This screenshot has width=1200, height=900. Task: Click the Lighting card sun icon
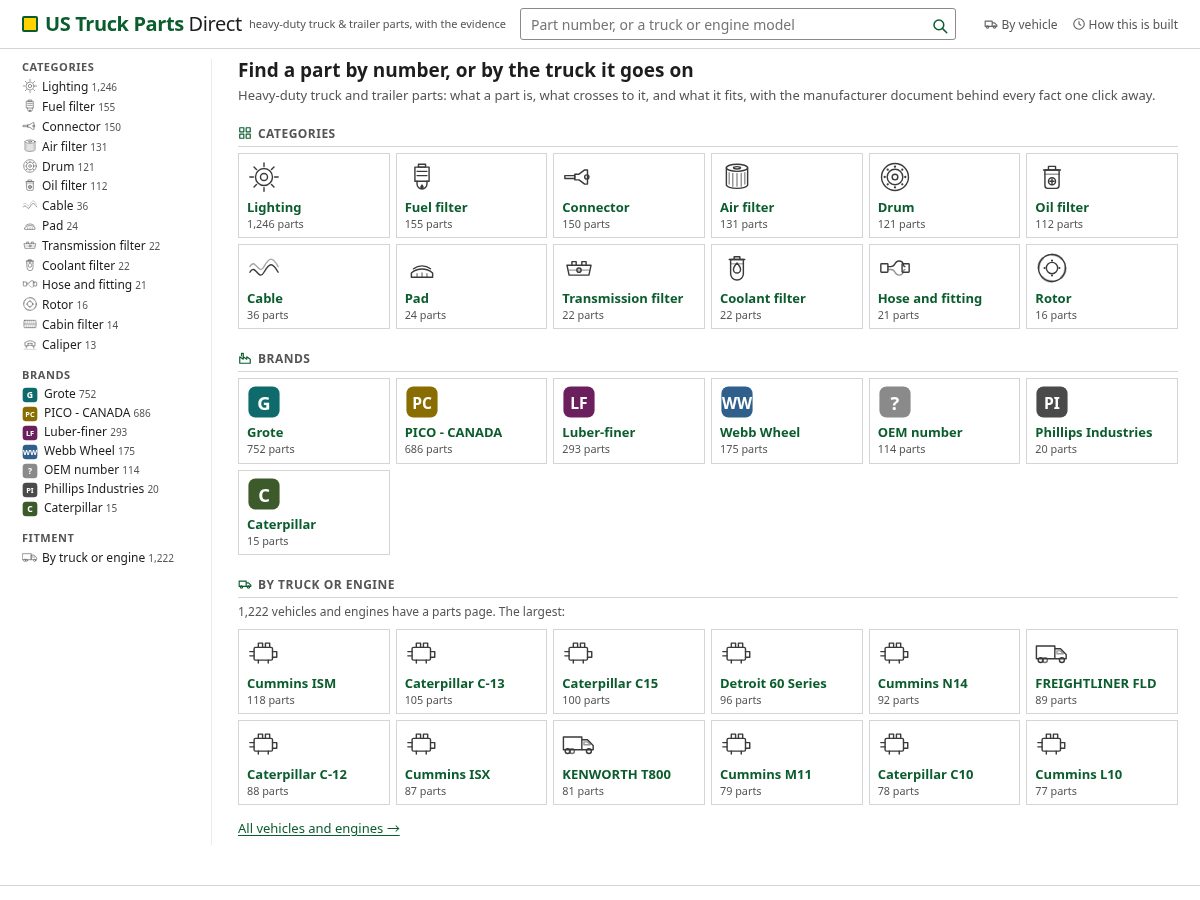(x=263, y=177)
